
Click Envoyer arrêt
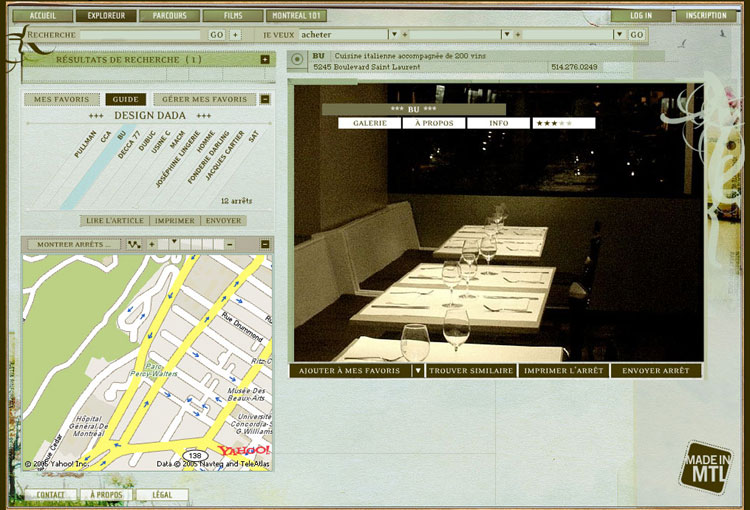(x=656, y=371)
